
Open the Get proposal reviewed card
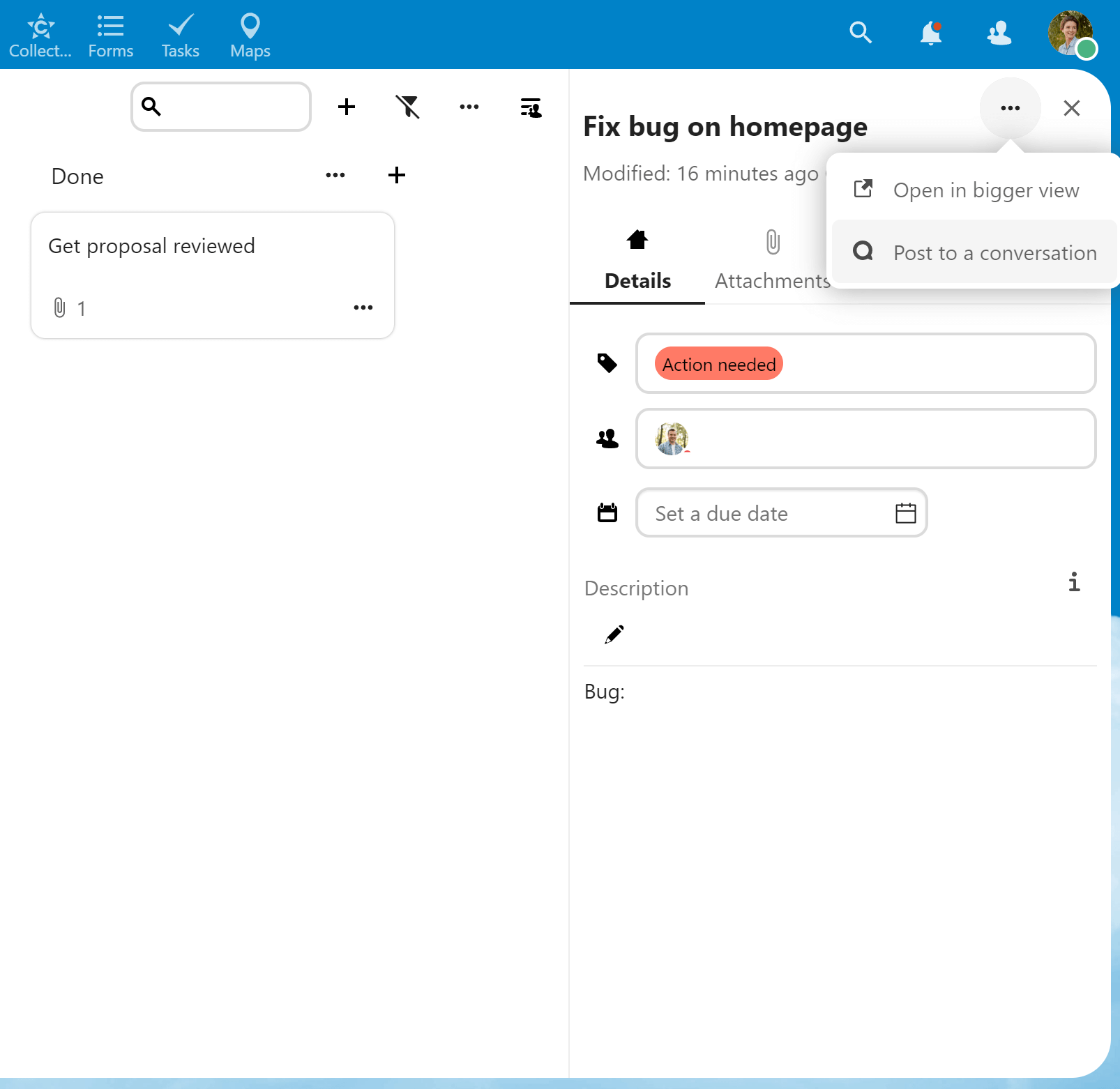click(x=213, y=275)
